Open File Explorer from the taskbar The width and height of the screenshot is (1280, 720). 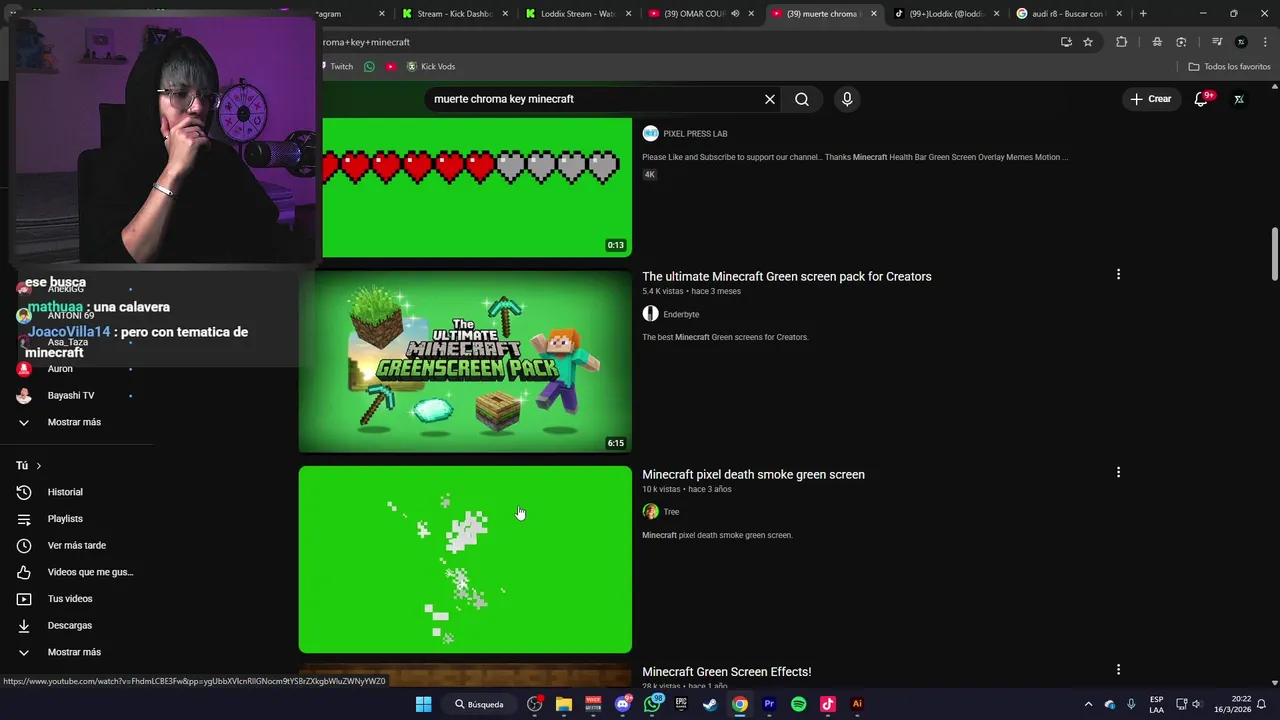coord(563,704)
